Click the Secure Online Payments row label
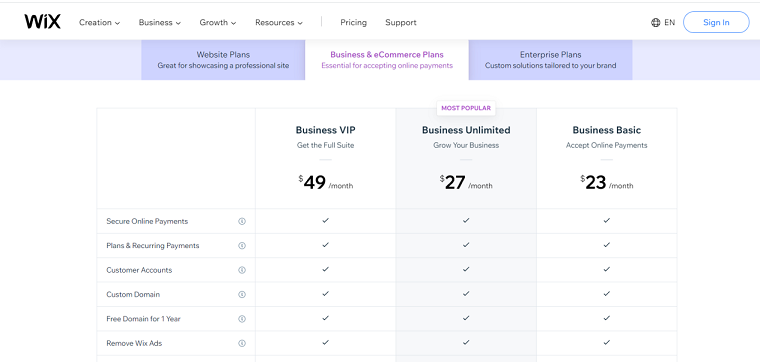The width and height of the screenshot is (760, 362). point(147,221)
